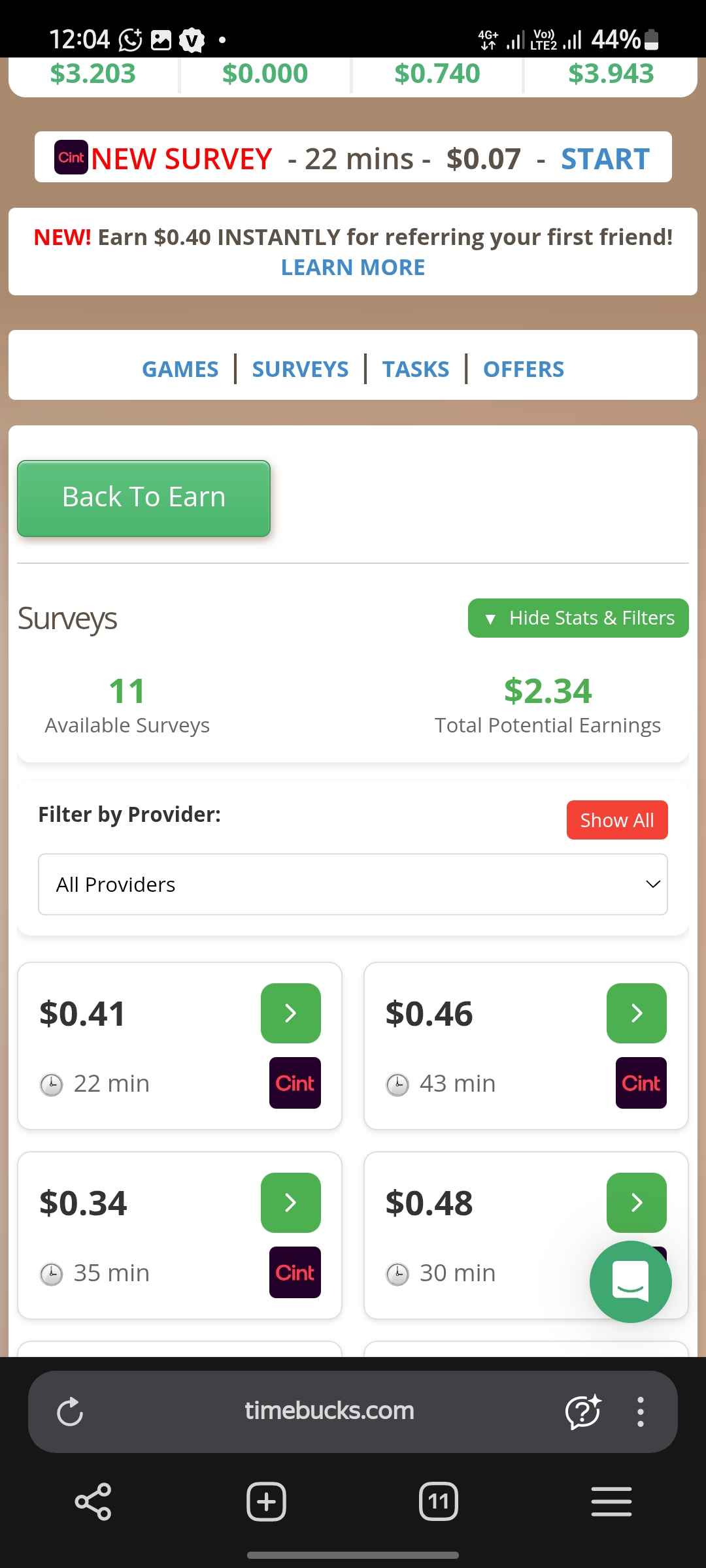Open the SURVEYS tab
Viewport: 706px width, 1568px height.
pyautogui.click(x=300, y=369)
